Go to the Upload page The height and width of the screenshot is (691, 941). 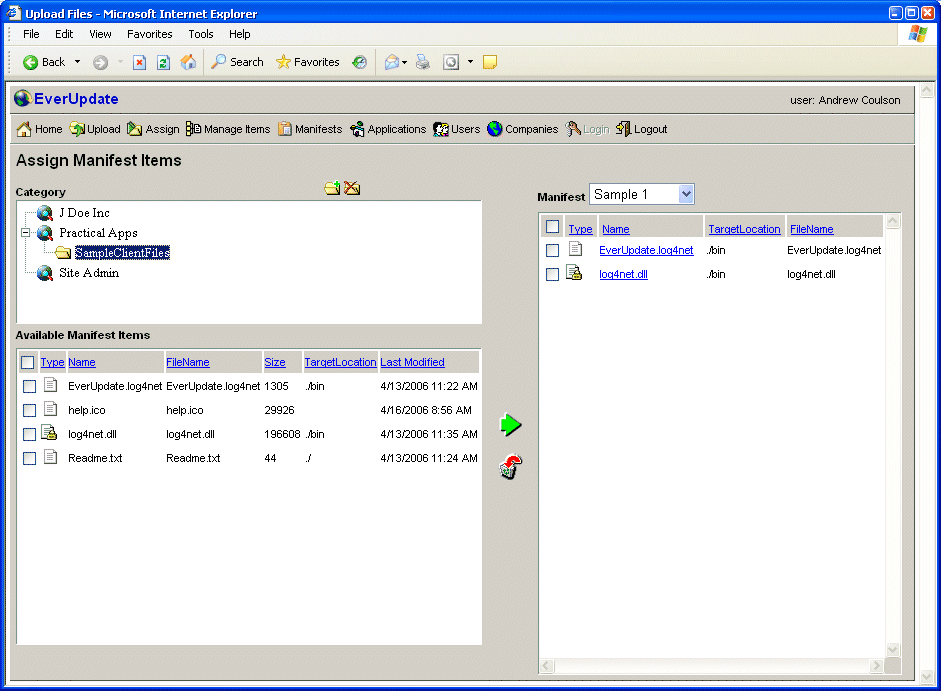tap(95, 129)
